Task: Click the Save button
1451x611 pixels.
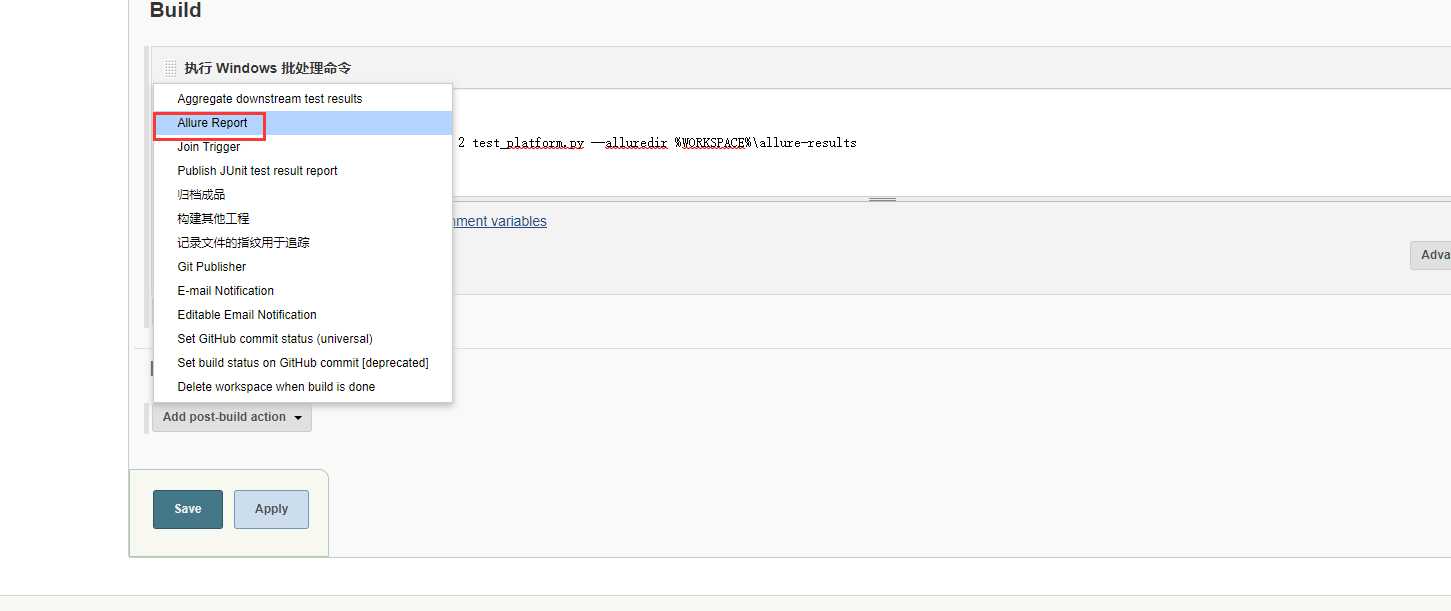Action: click(188, 509)
